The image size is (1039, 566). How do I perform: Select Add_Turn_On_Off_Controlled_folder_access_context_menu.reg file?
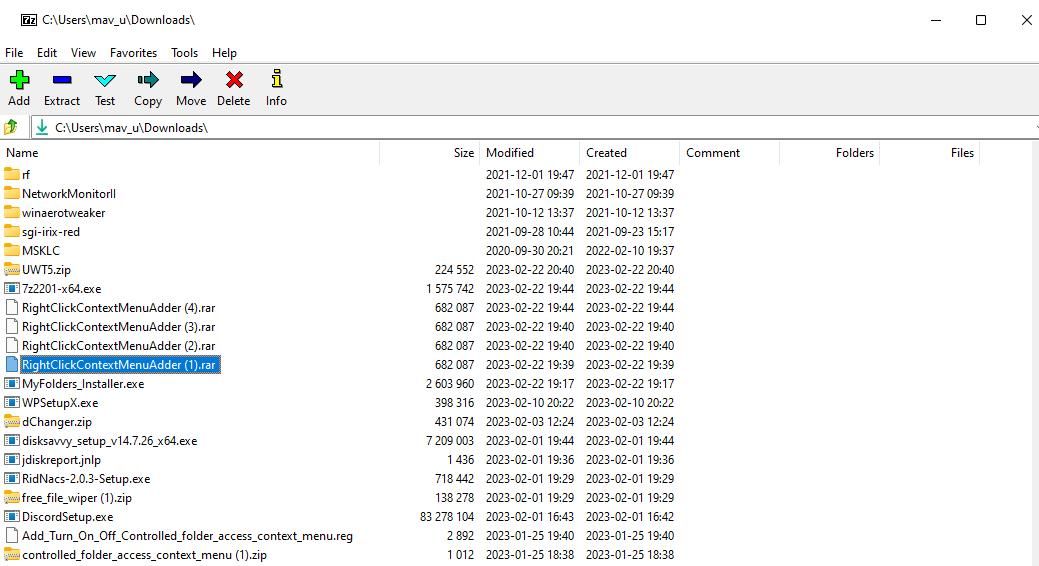(188, 536)
